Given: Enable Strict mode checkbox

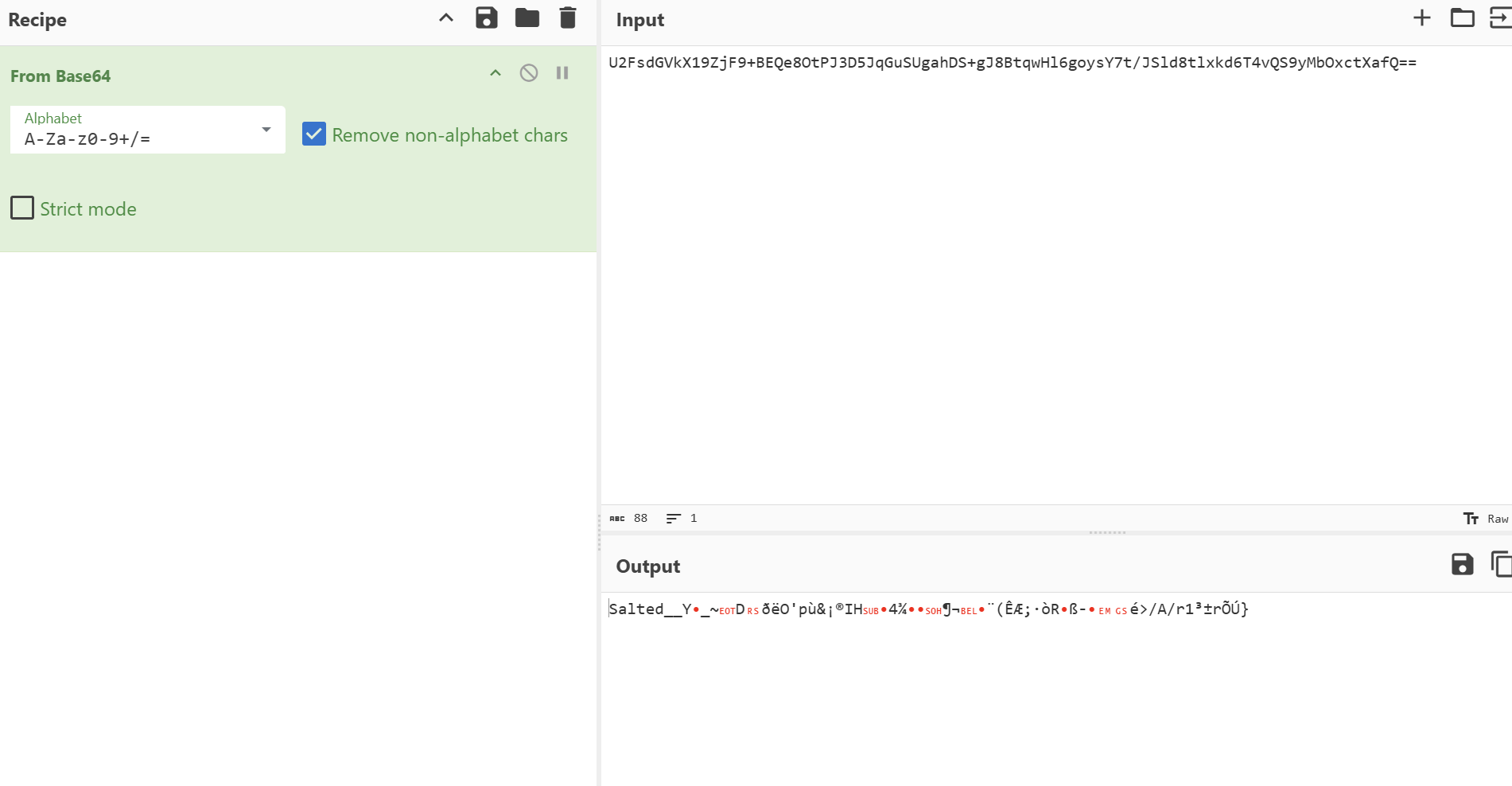Looking at the screenshot, I should (22, 208).
